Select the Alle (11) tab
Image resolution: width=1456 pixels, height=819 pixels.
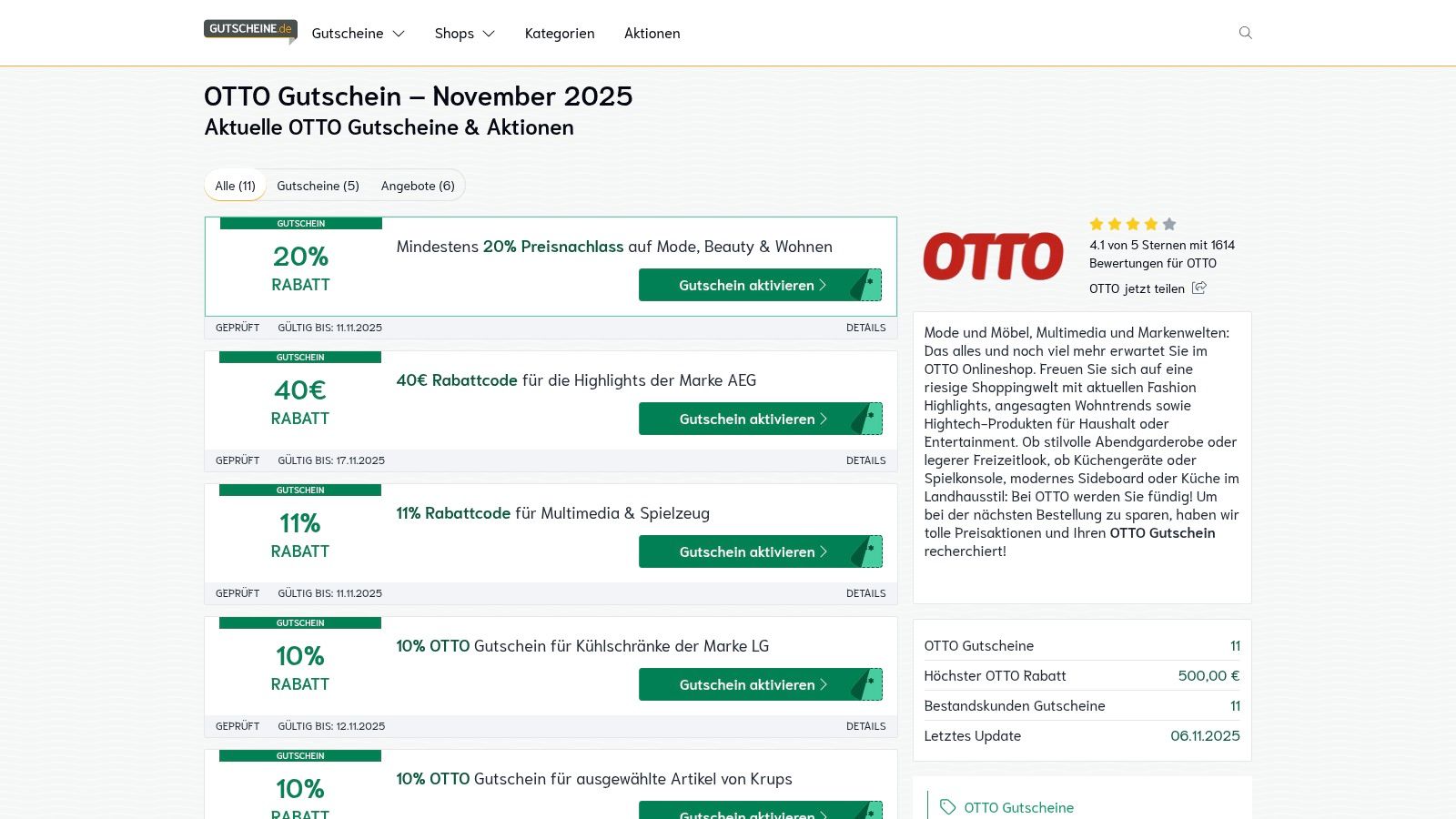234,185
